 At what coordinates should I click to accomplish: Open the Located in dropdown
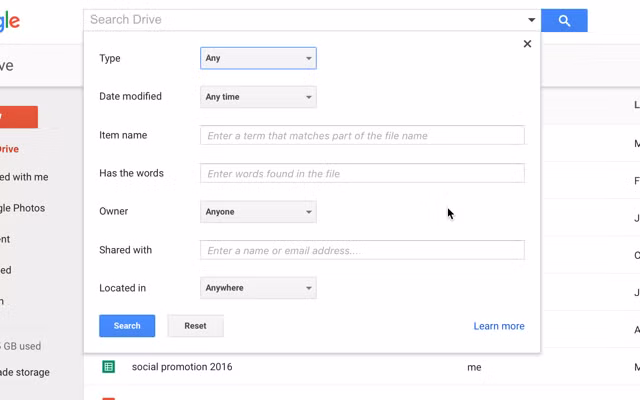pyautogui.click(x=258, y=288)
